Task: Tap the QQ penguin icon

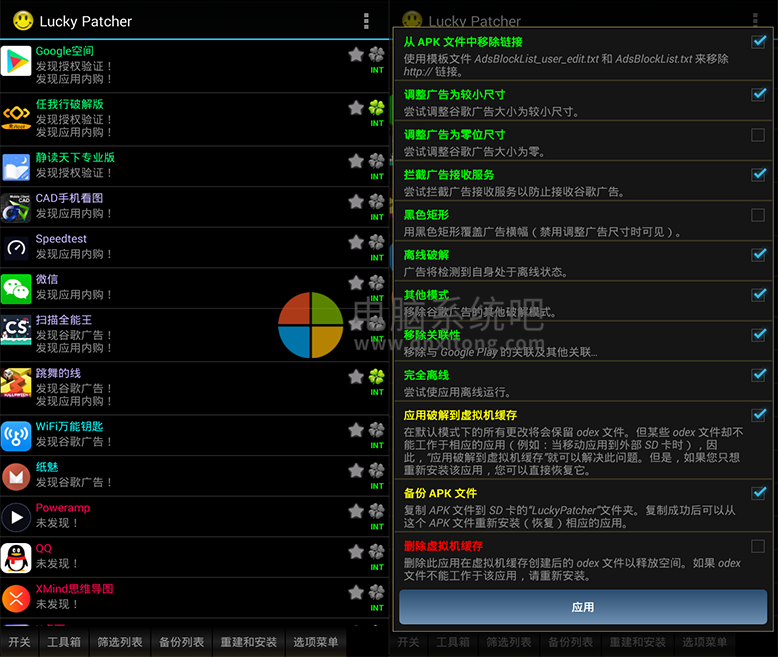Action: point(16,558)
